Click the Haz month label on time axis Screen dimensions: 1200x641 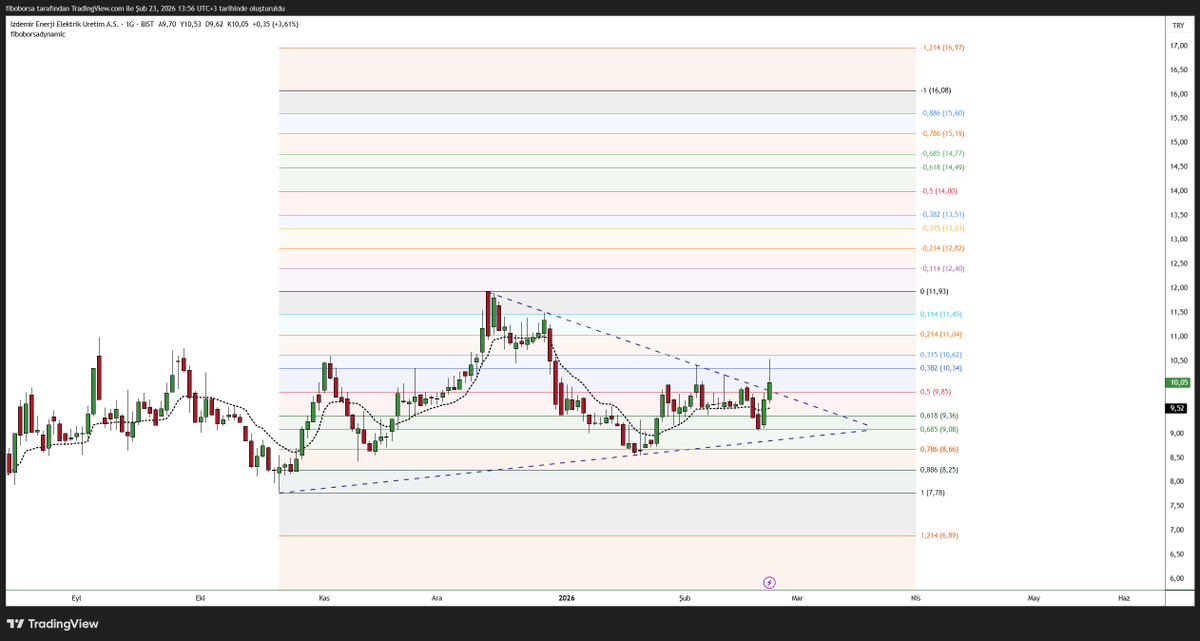[1124, 598]
